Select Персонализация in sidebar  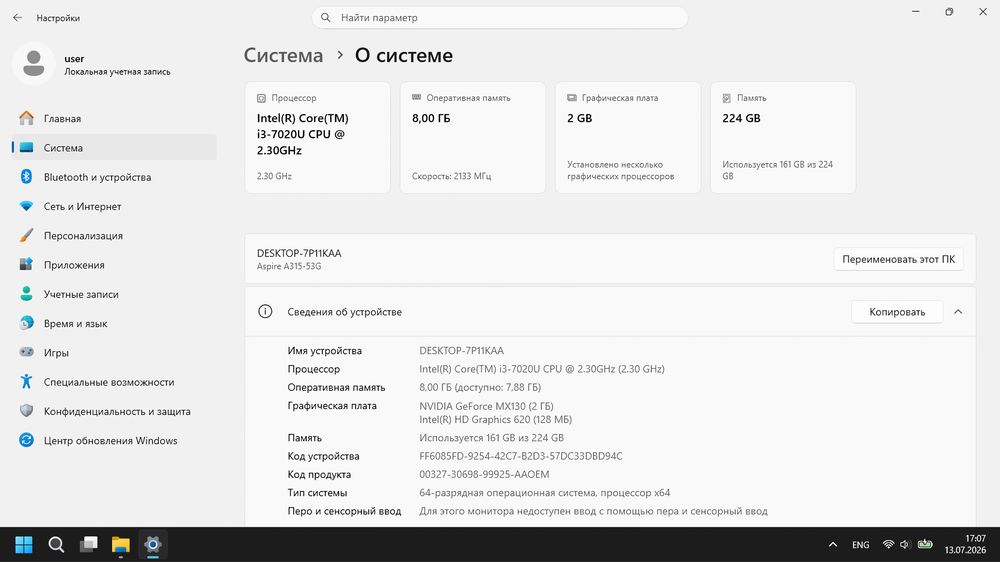[x=114, y=235]
